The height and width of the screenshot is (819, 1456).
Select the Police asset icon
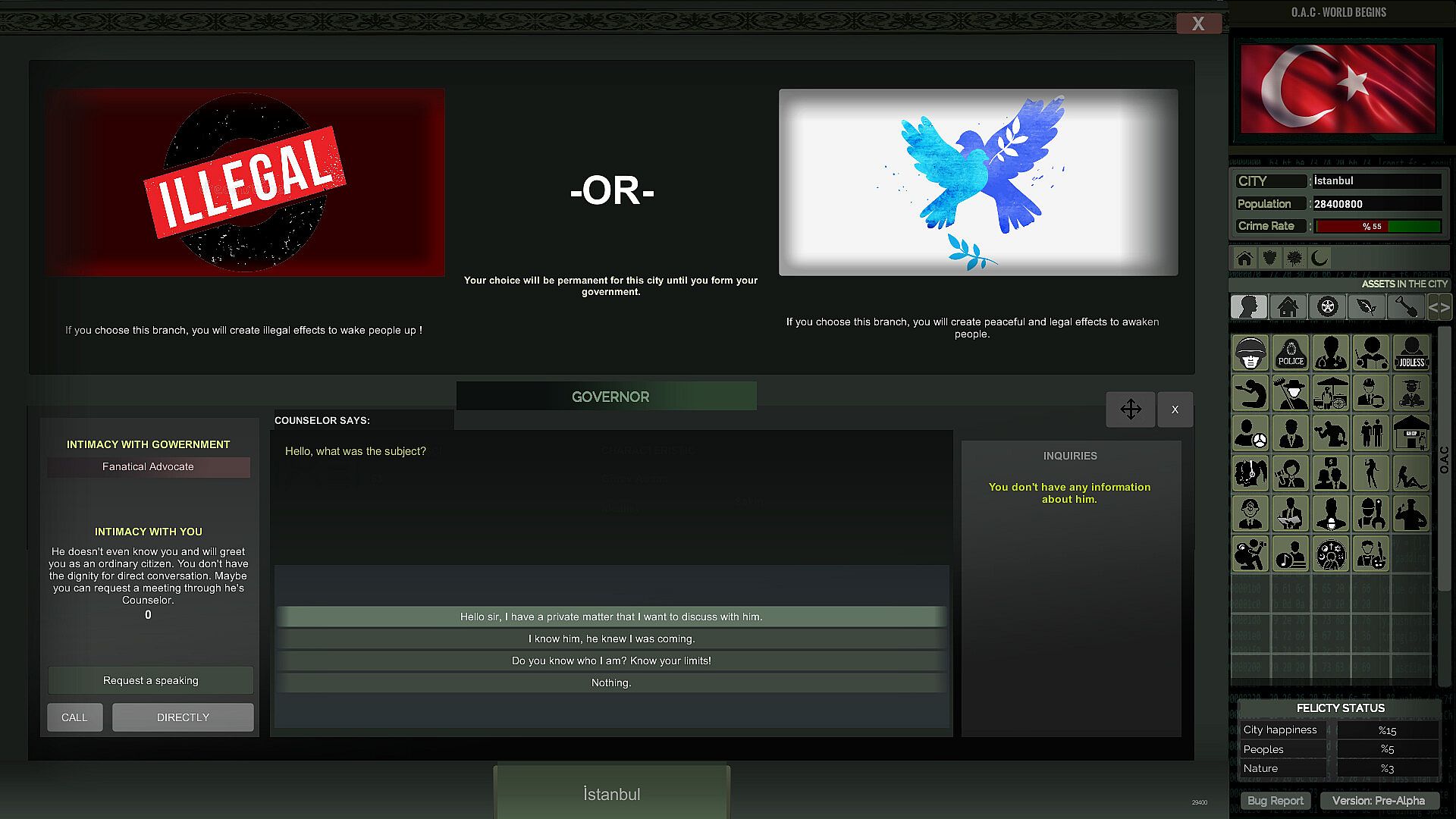click(x=1290, y=353)
